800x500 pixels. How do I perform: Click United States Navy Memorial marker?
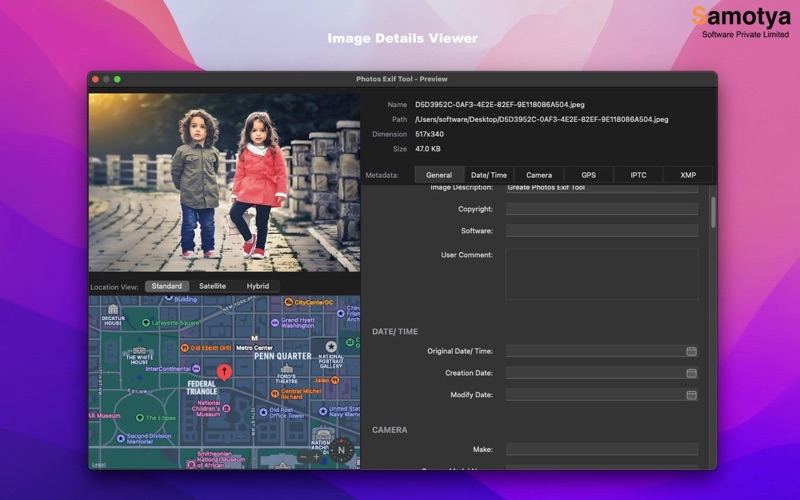(323, 411)
